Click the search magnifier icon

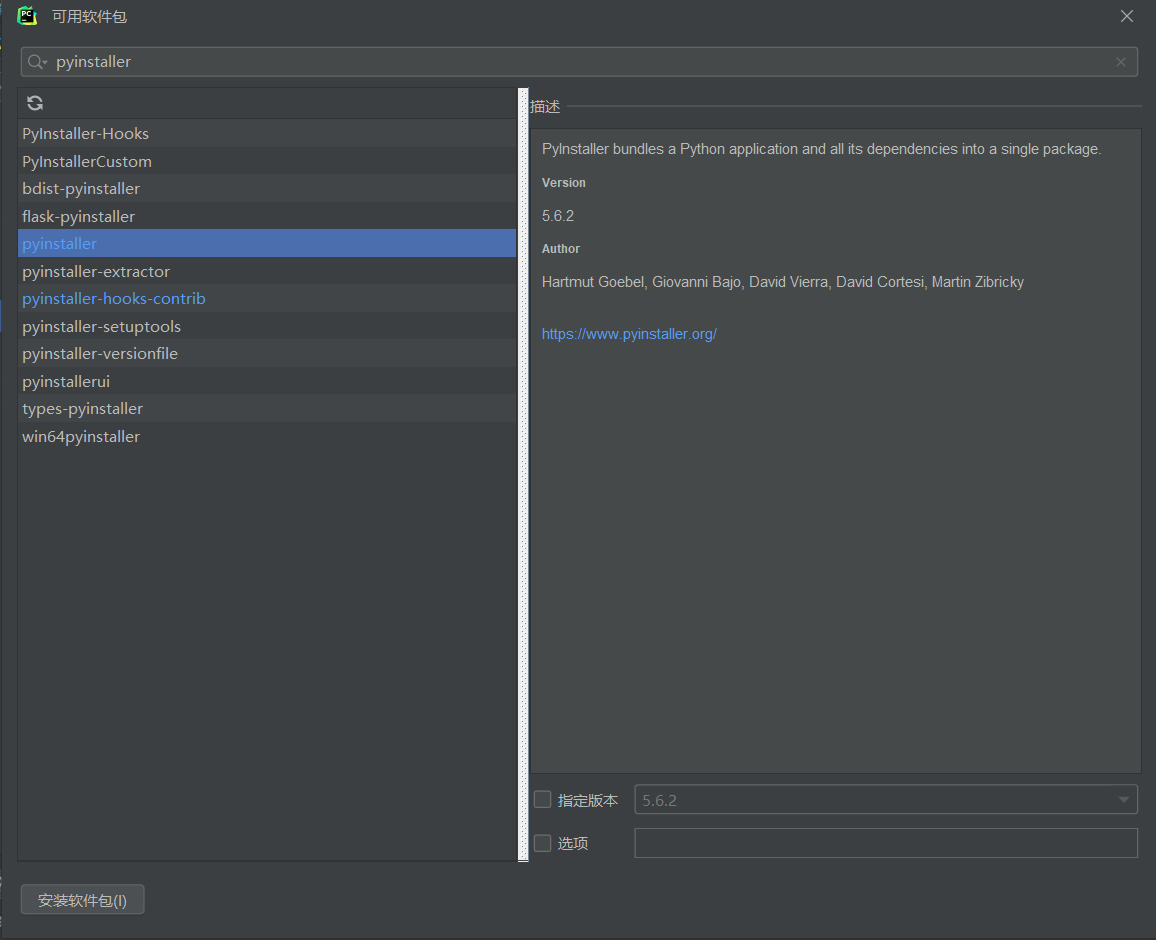pos(36,62)
